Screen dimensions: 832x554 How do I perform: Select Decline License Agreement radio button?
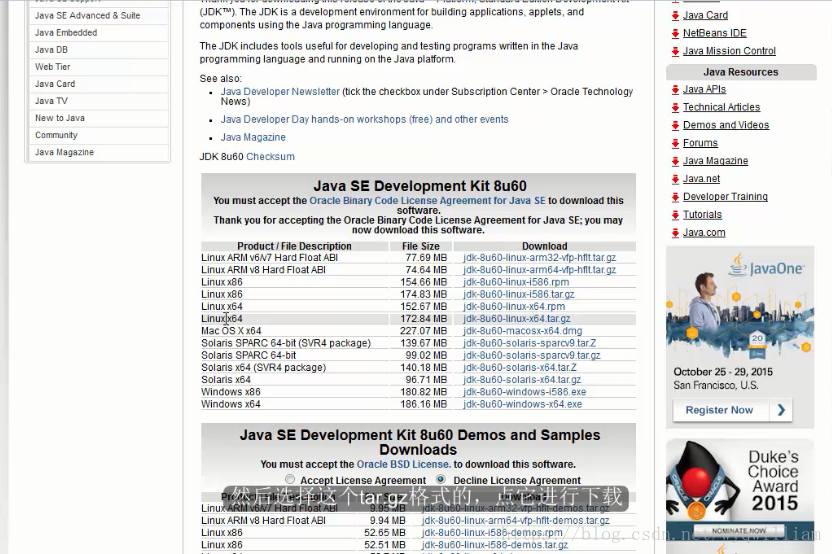[x=440, y=479]
